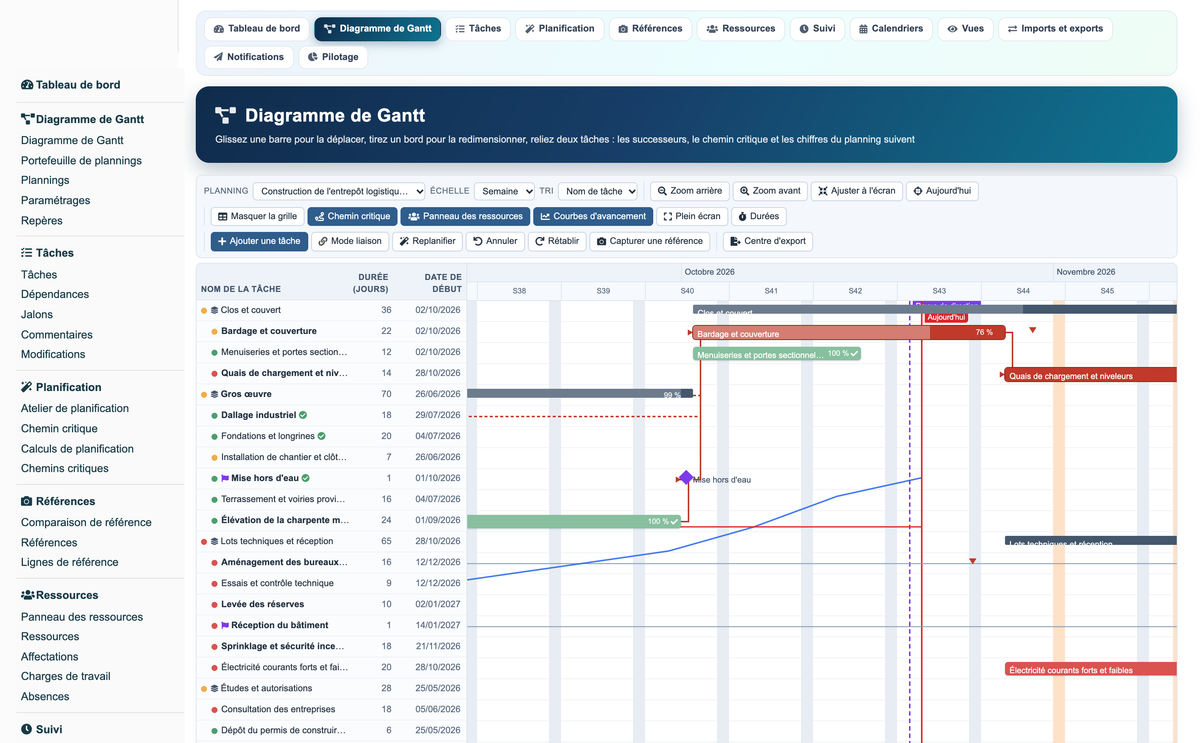
Task: Change the Échelle dropdown from Semaine
Action: (504, 191)
